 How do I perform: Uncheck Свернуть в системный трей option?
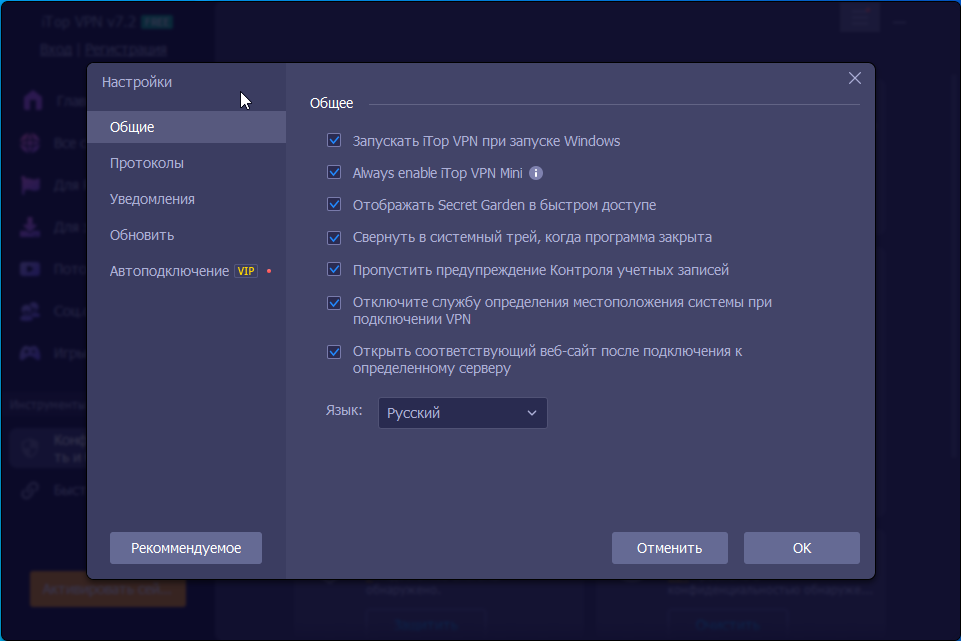335,238
